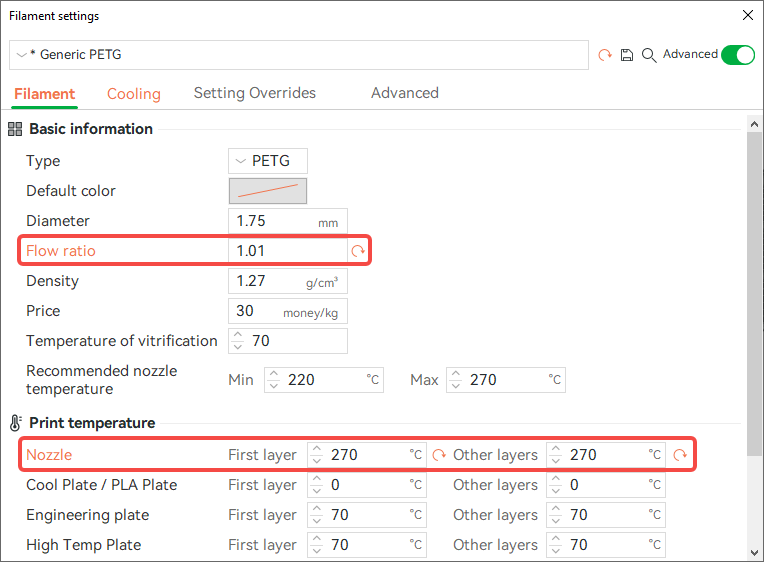This screenshot has height=562, width=764.
Task: Save the current filament preset
Action: coord(627,55)
